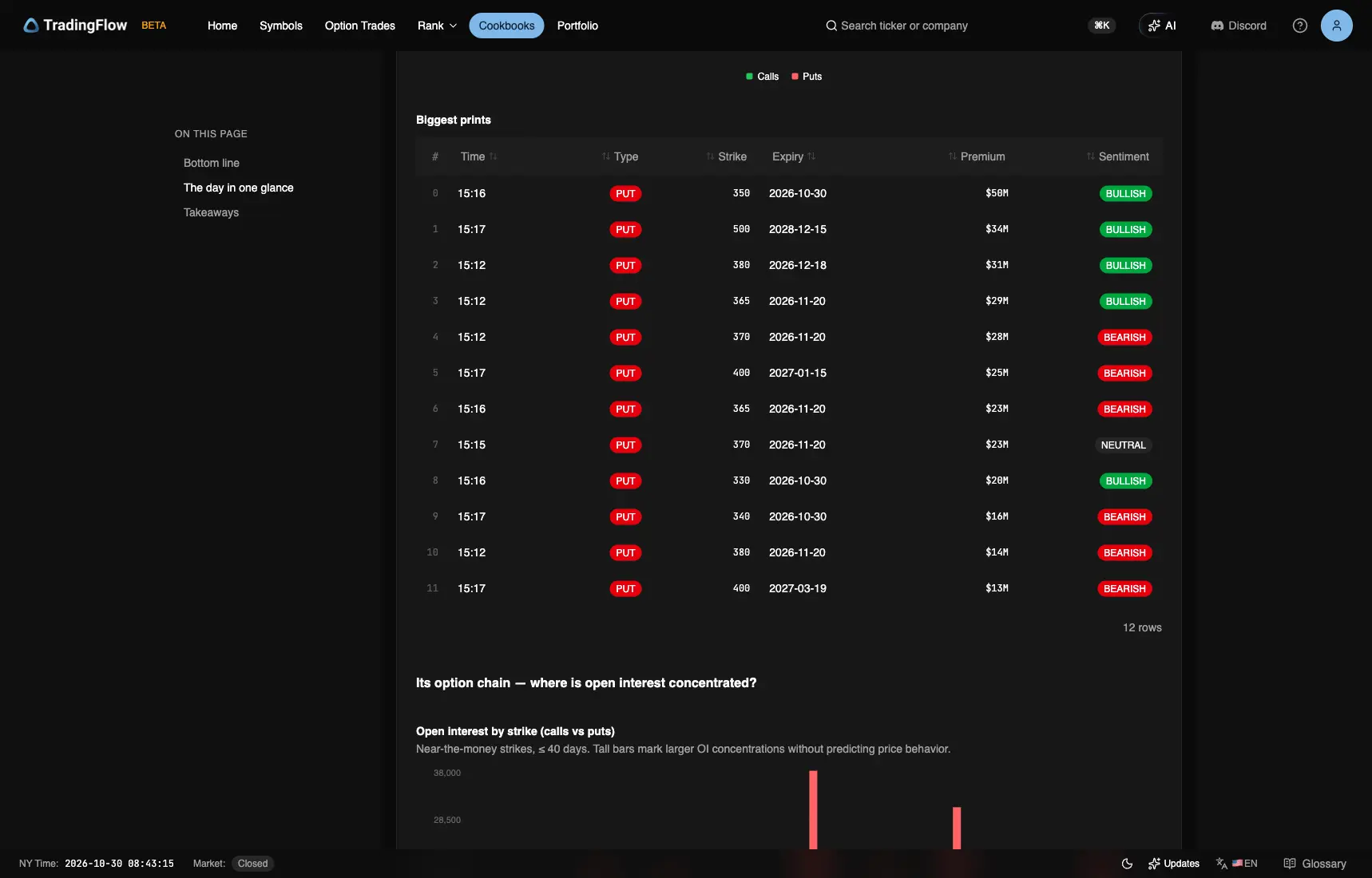The height and width of the screenshot is (878, 1372).
Task: Open the help question mark icon
Action: (x=1299, y=26)
